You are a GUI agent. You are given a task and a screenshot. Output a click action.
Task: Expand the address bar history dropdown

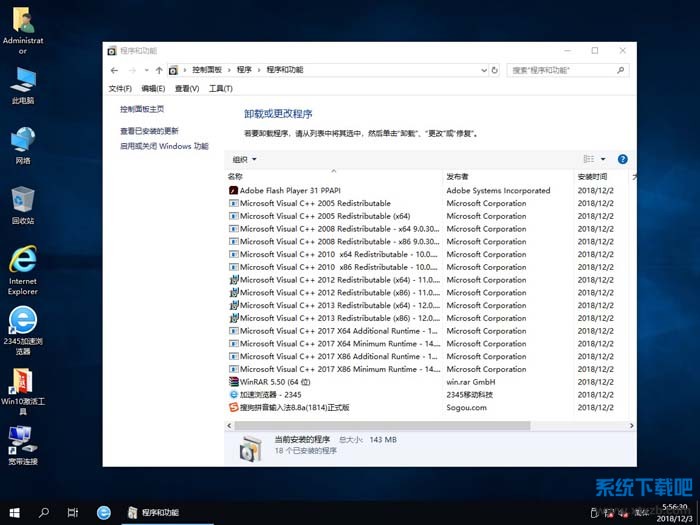pos(483,70)
